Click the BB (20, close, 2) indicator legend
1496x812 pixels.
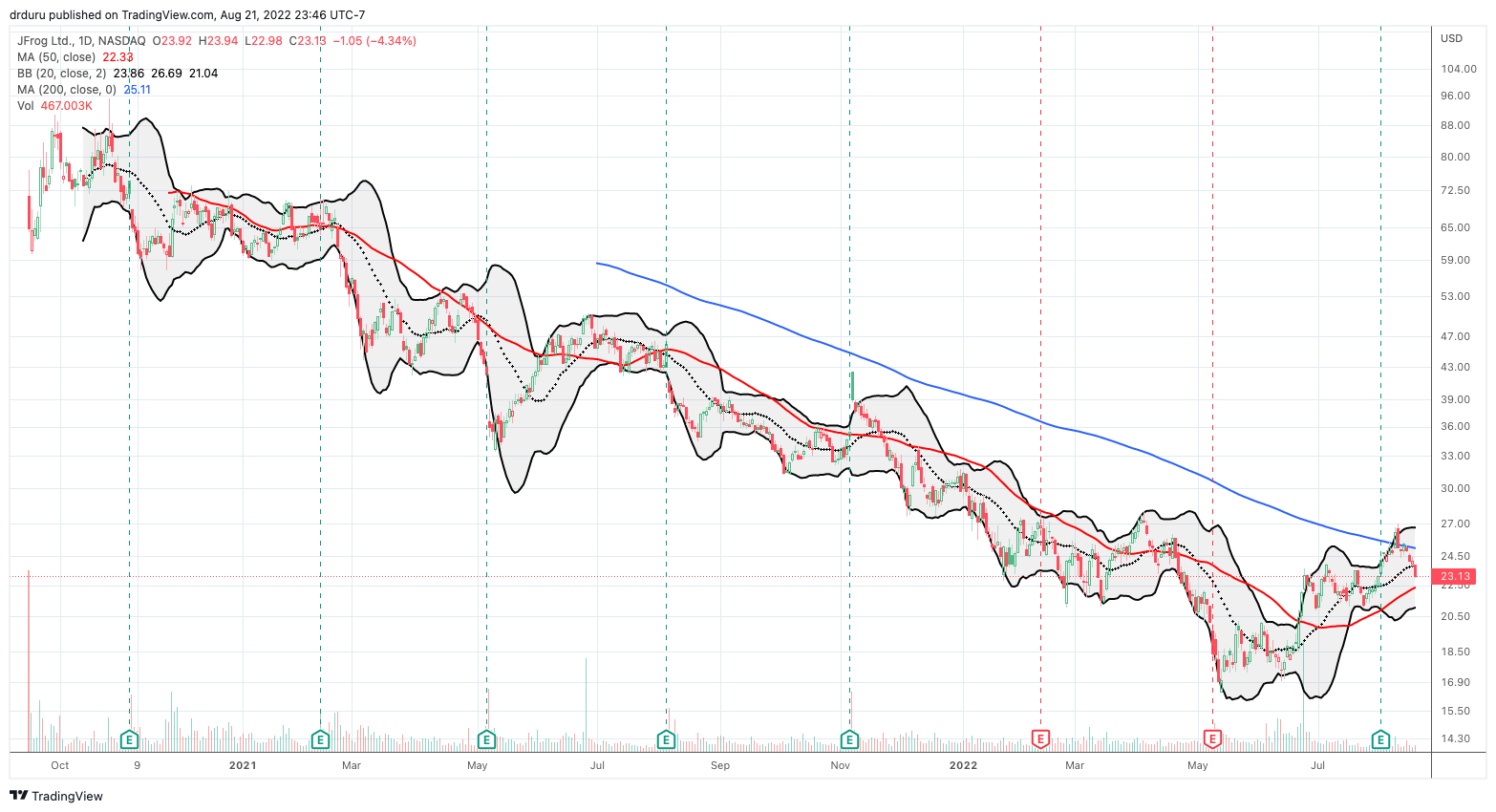tap(62, 74)
